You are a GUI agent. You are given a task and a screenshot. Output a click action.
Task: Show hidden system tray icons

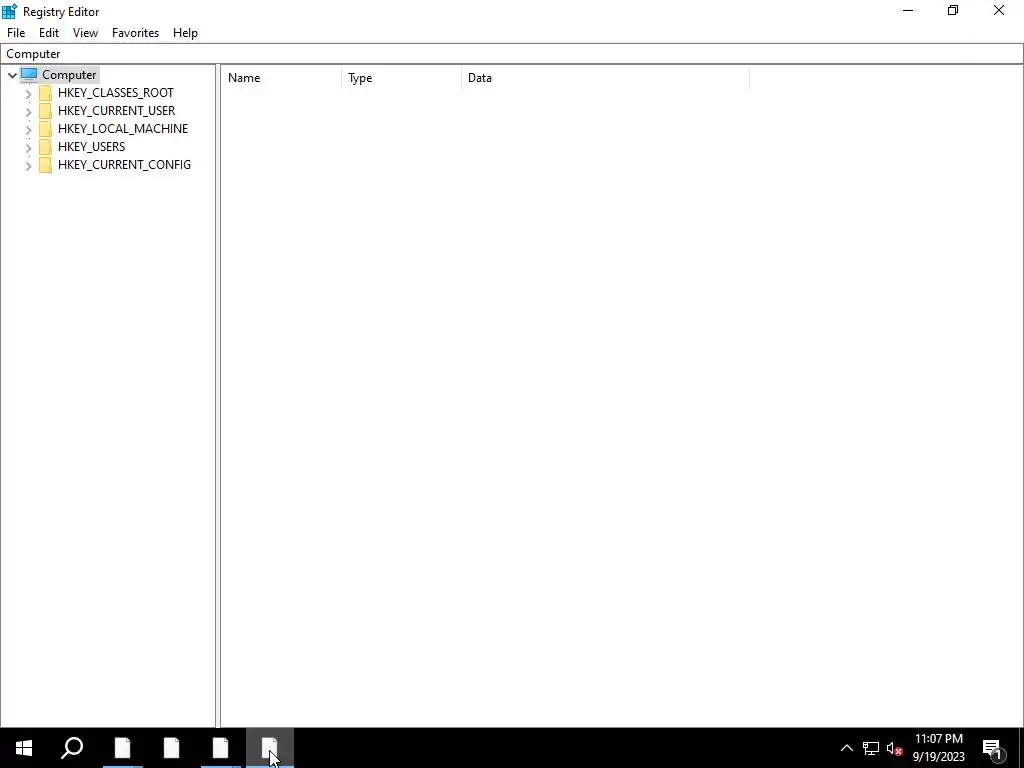pos(846,748)
